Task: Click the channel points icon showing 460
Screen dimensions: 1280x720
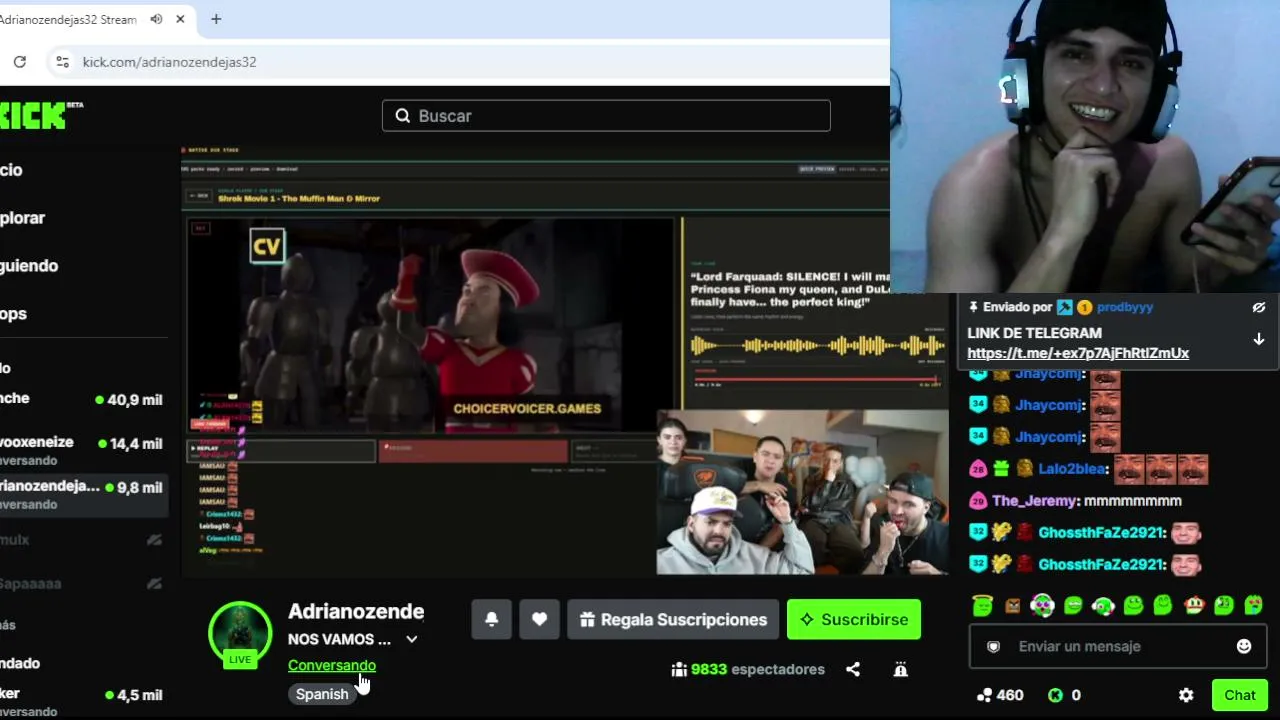Action: [x=984, y=696]
